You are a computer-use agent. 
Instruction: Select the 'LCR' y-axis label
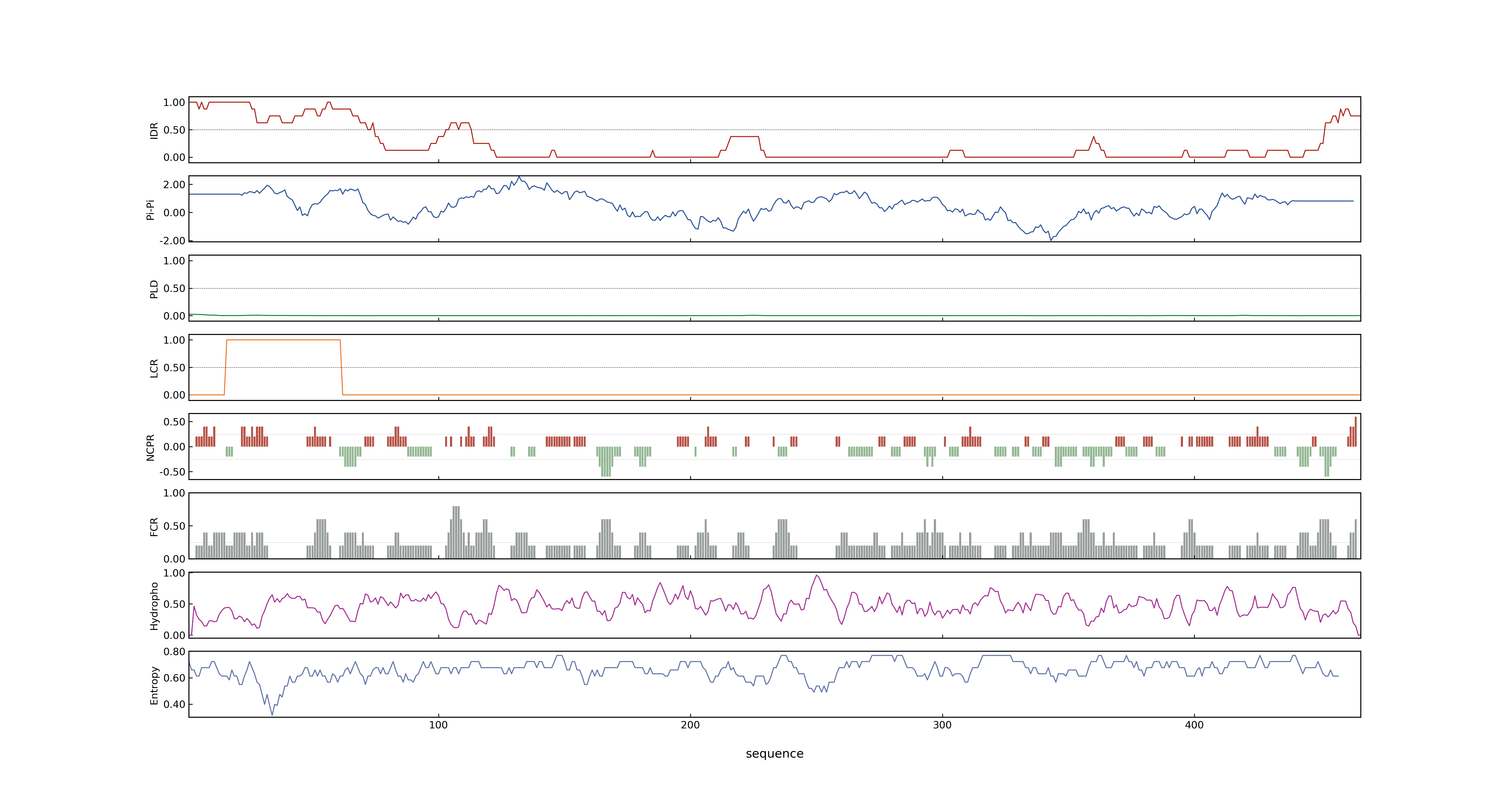[154, 368]
